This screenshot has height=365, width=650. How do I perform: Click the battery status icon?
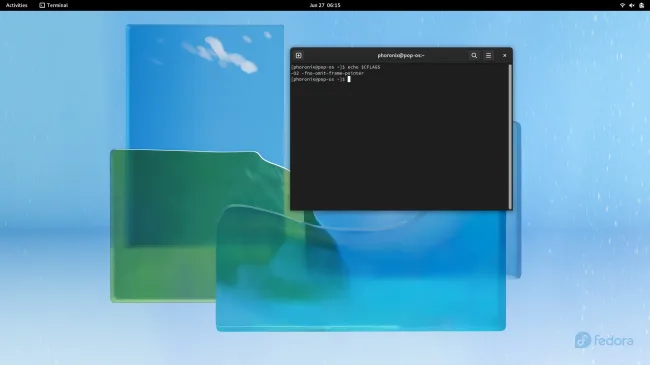tap(642, 5)
